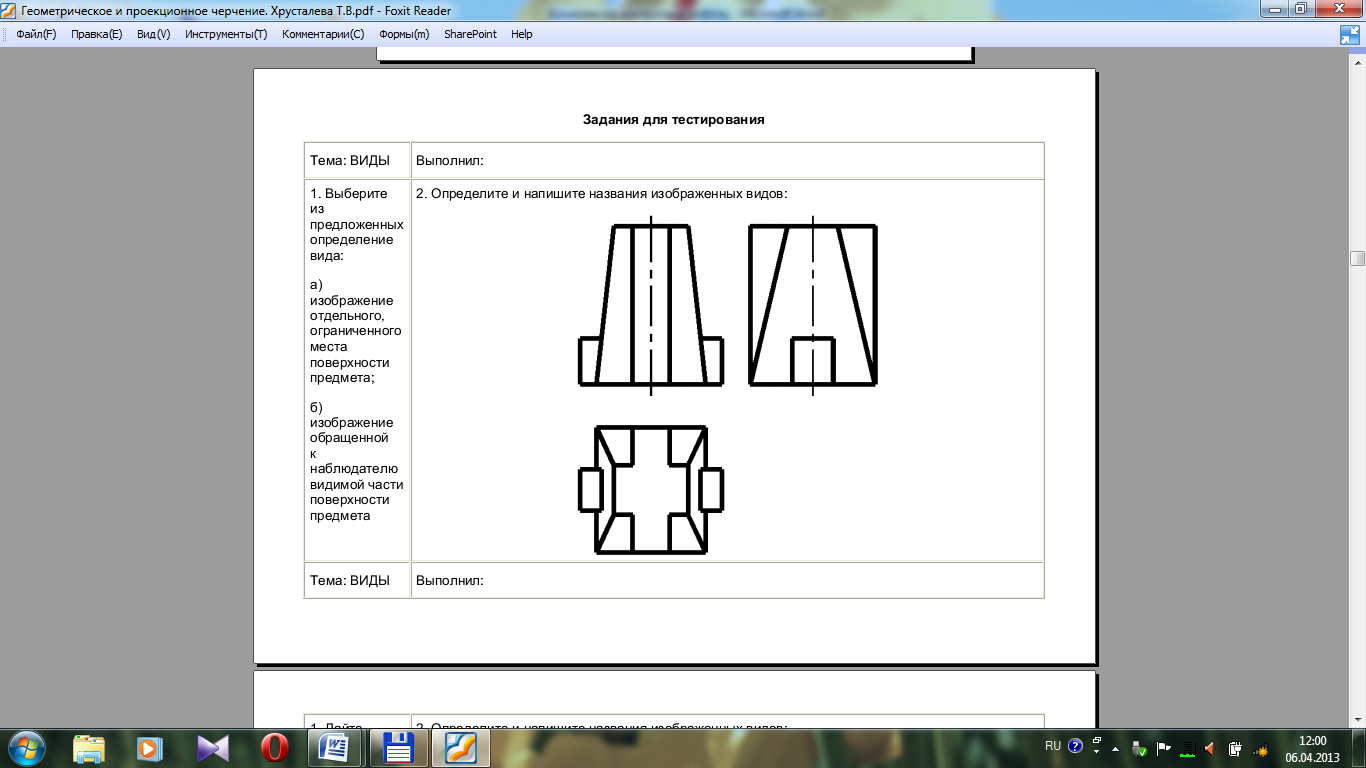
Task: Open the Visual Studio taskbar icon
Action: [212, 747]
